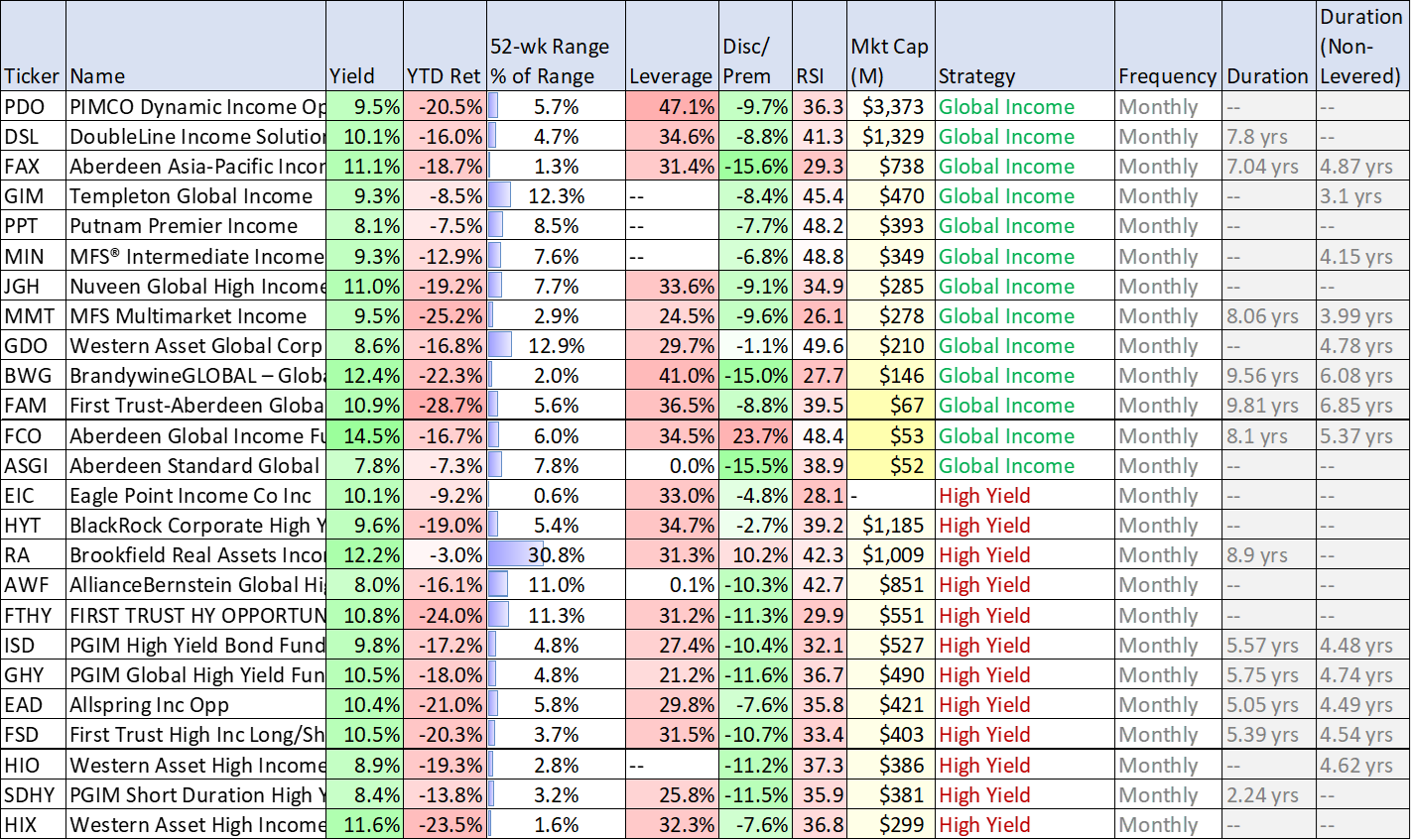Screen dimensions: 1411x840
Task: Select FAX discount -15.6% cell
Action: [755, 167]
